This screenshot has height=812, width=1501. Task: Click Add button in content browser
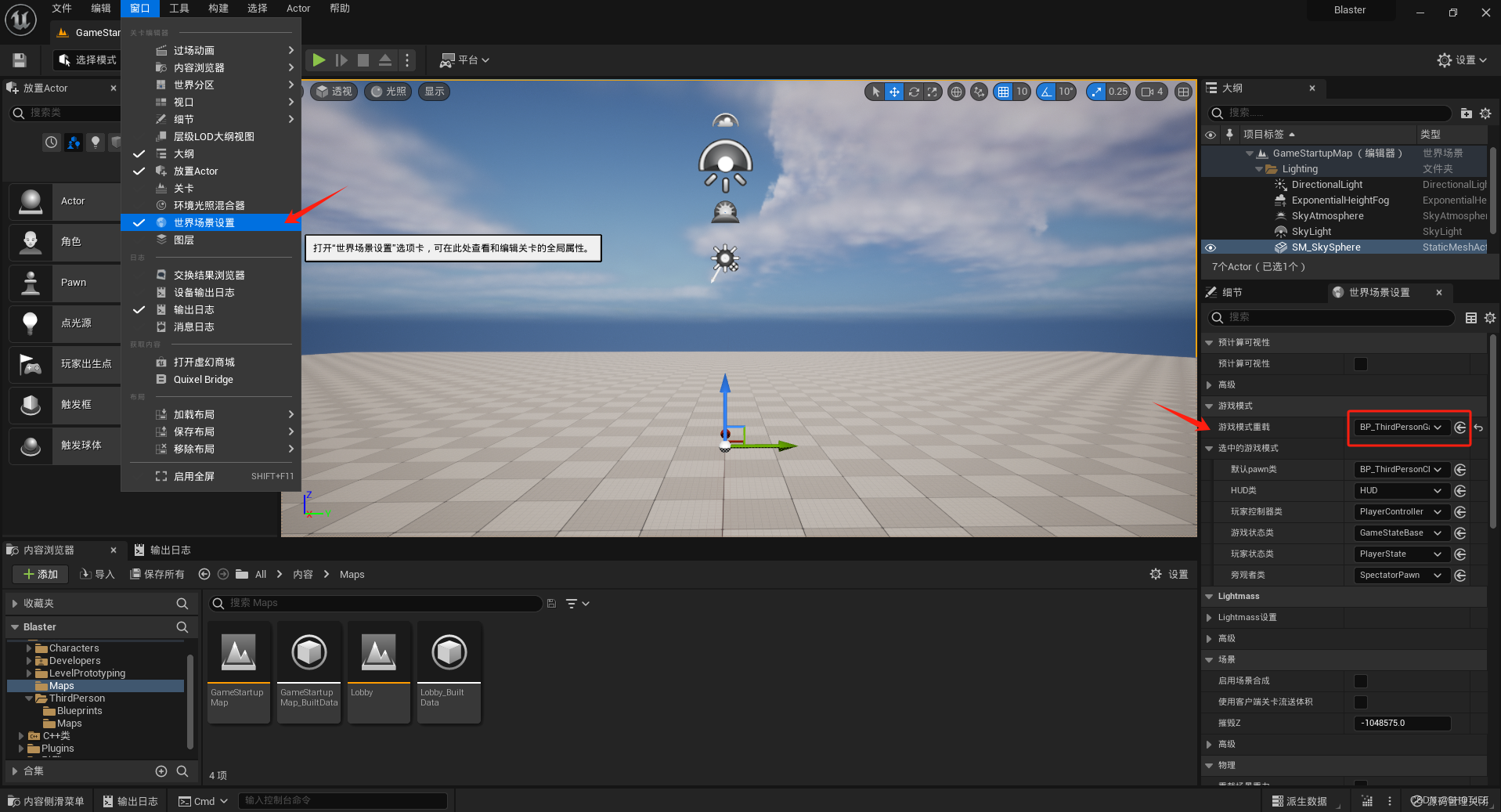(41, 574)
